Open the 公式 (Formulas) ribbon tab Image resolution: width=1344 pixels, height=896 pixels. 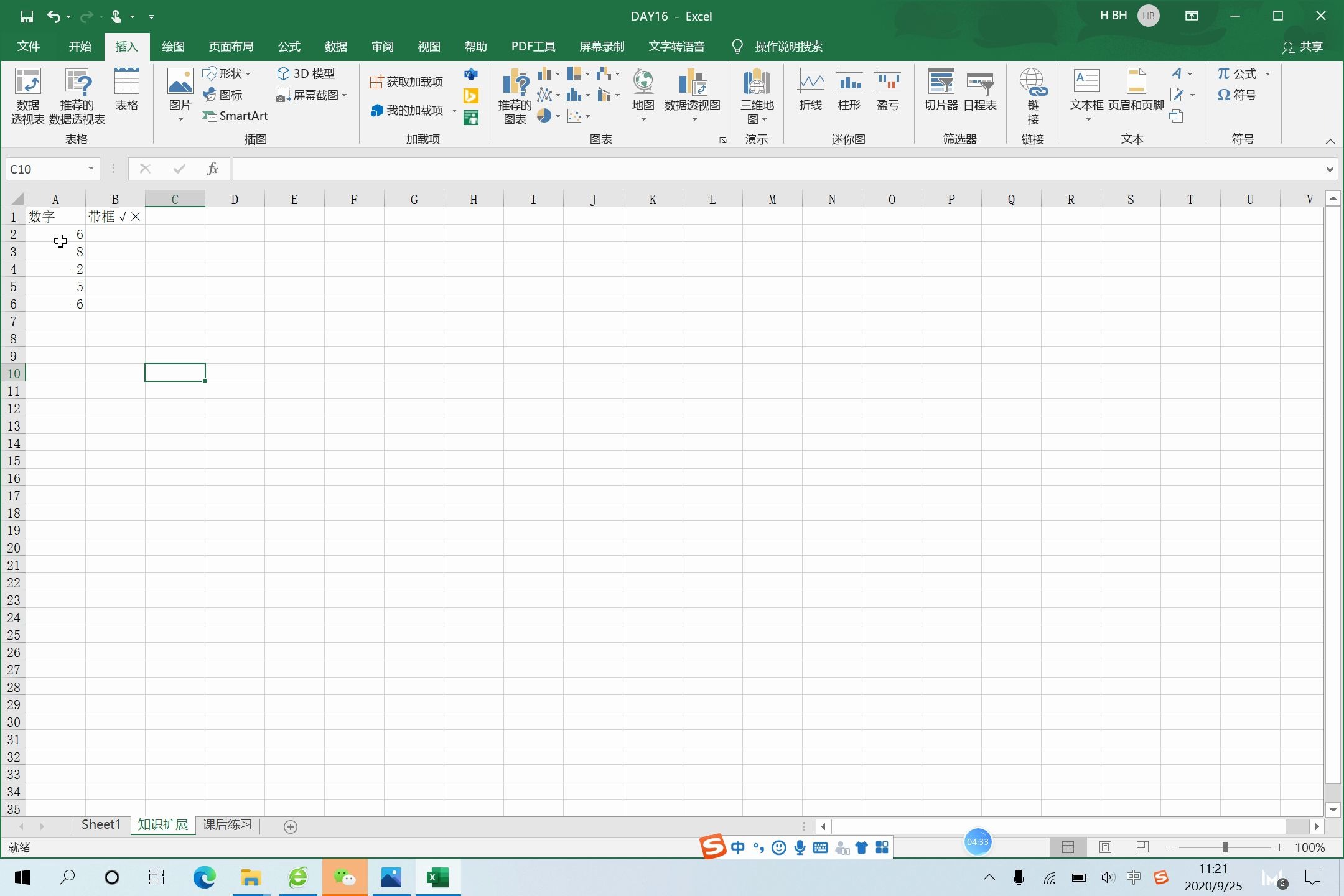tap(289, 47)
